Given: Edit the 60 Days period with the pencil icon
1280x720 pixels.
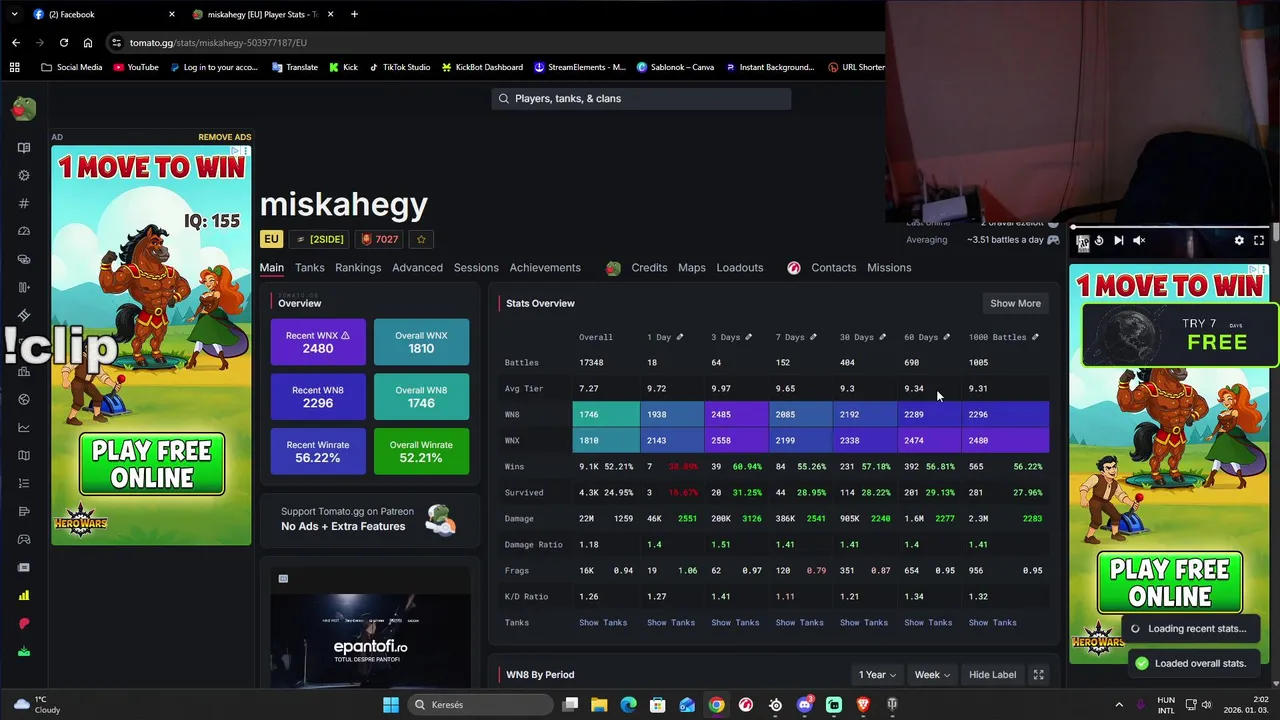Looking at the screenshot, I should [x=946, y=337].
